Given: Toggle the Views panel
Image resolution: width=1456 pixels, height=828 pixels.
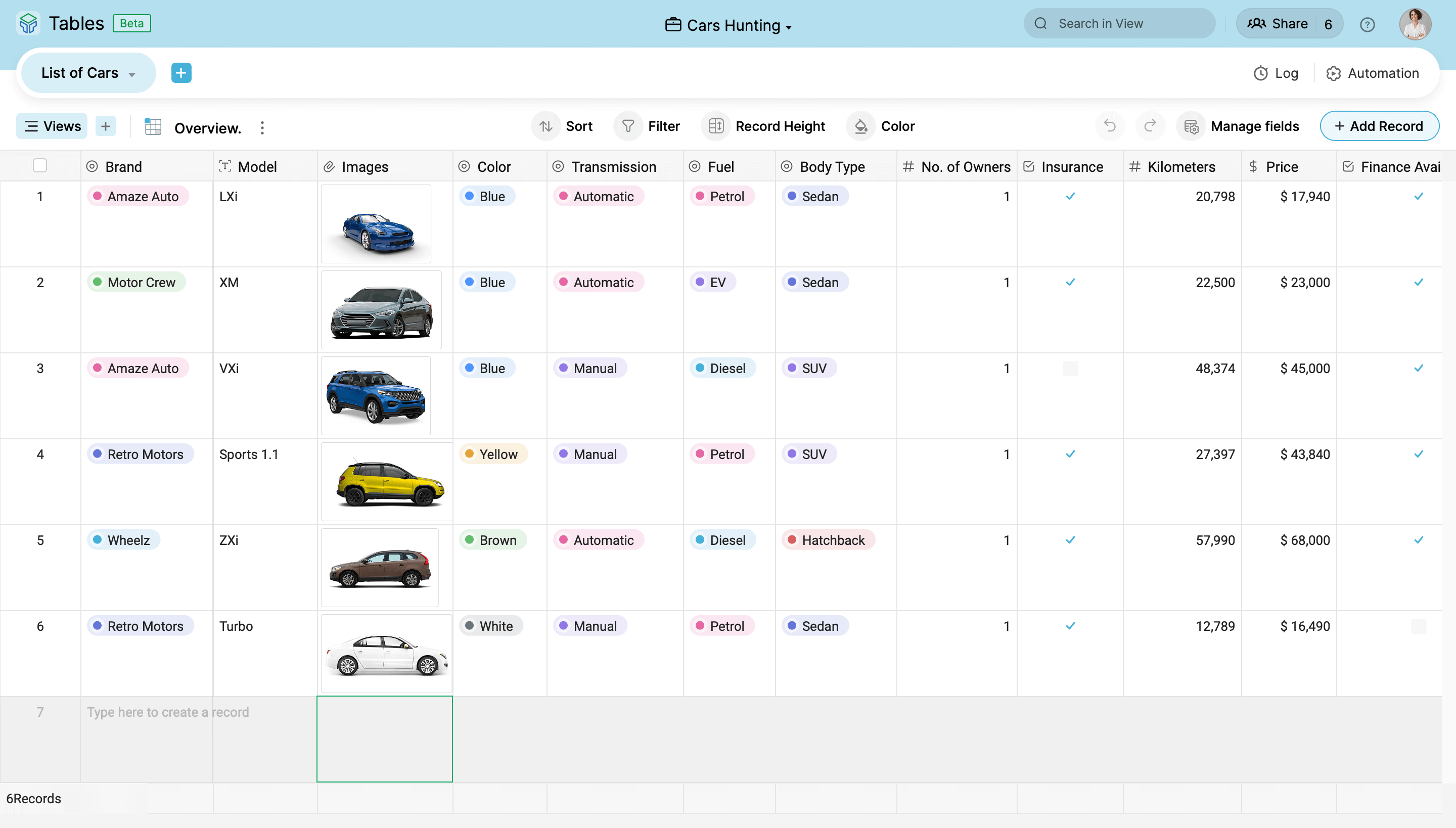Looking at the screenshot, I should [52, 126].
